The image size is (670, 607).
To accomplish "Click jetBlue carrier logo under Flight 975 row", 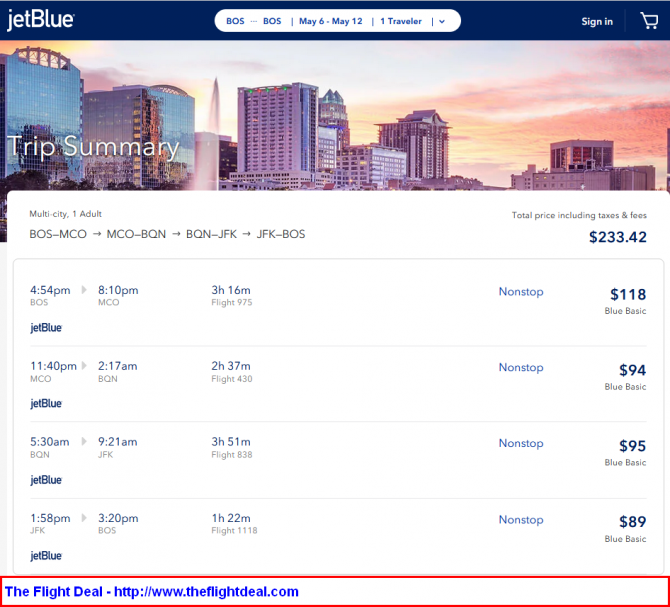I will (x=46, y=328).
